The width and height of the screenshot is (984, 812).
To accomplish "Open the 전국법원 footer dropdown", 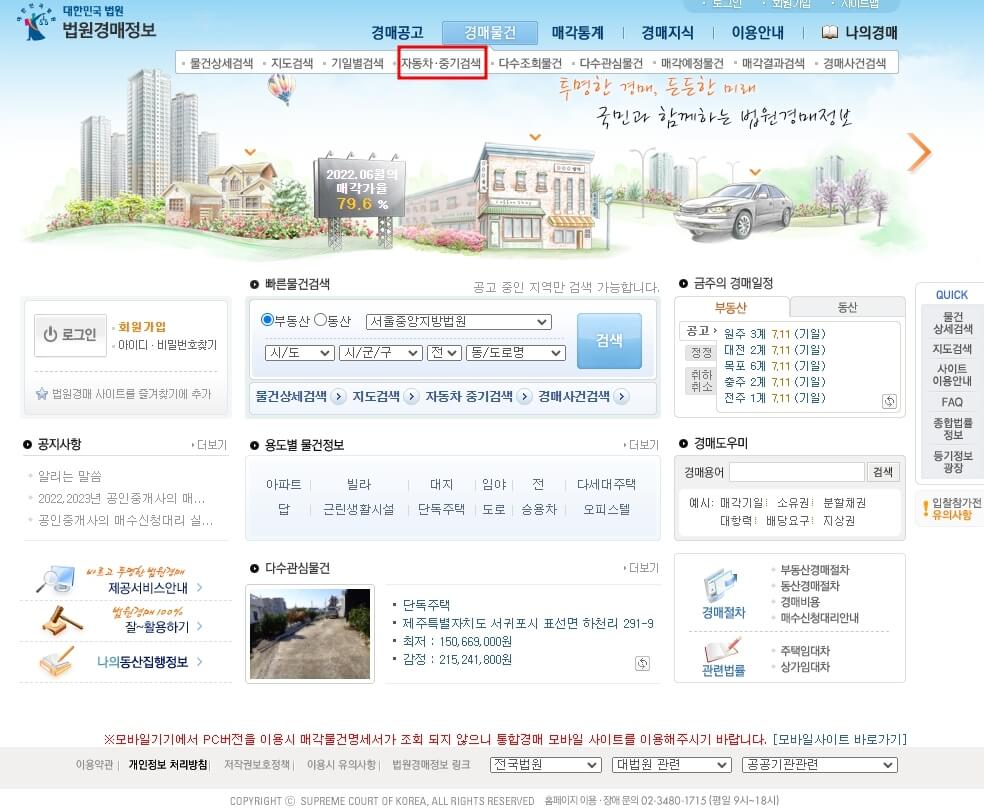I will coord(546,764).
